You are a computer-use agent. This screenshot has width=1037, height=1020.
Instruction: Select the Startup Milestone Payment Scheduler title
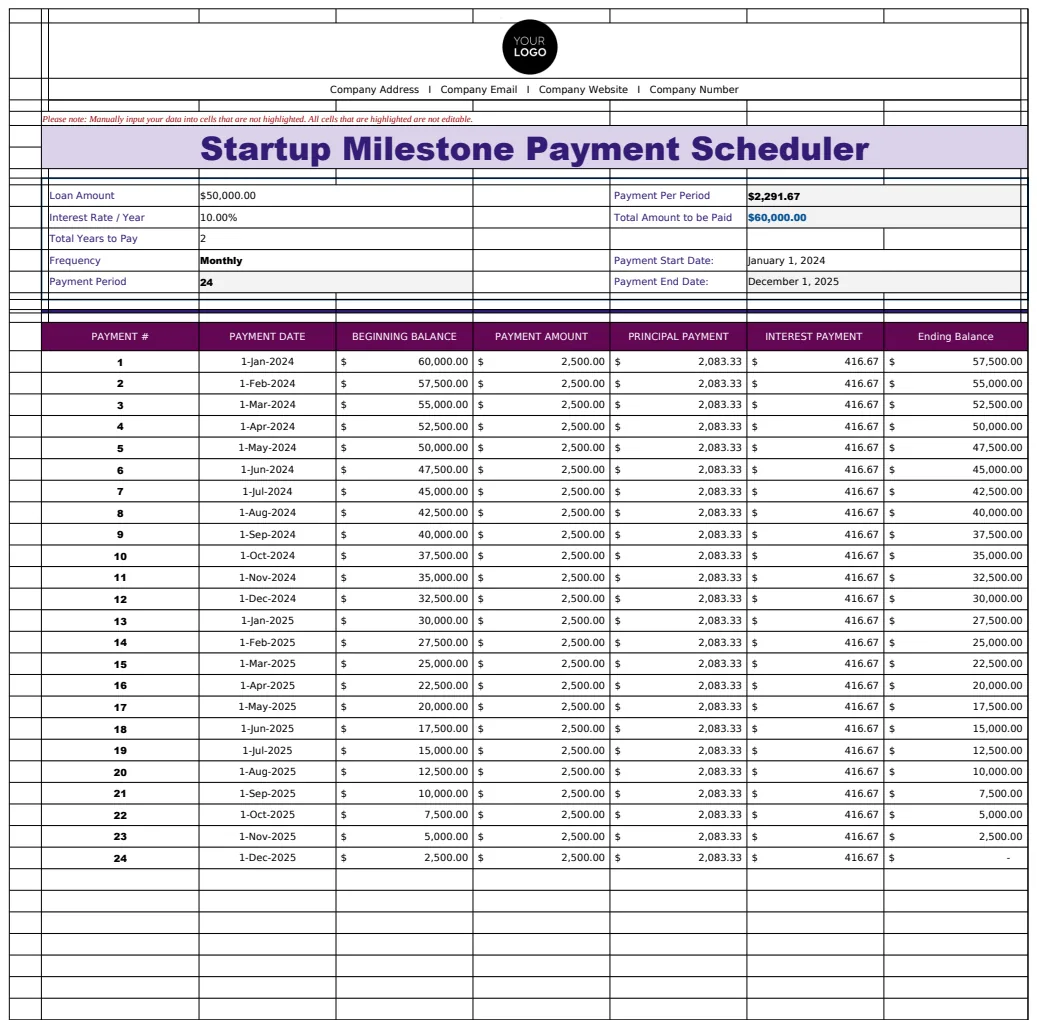tap(534, 148)
